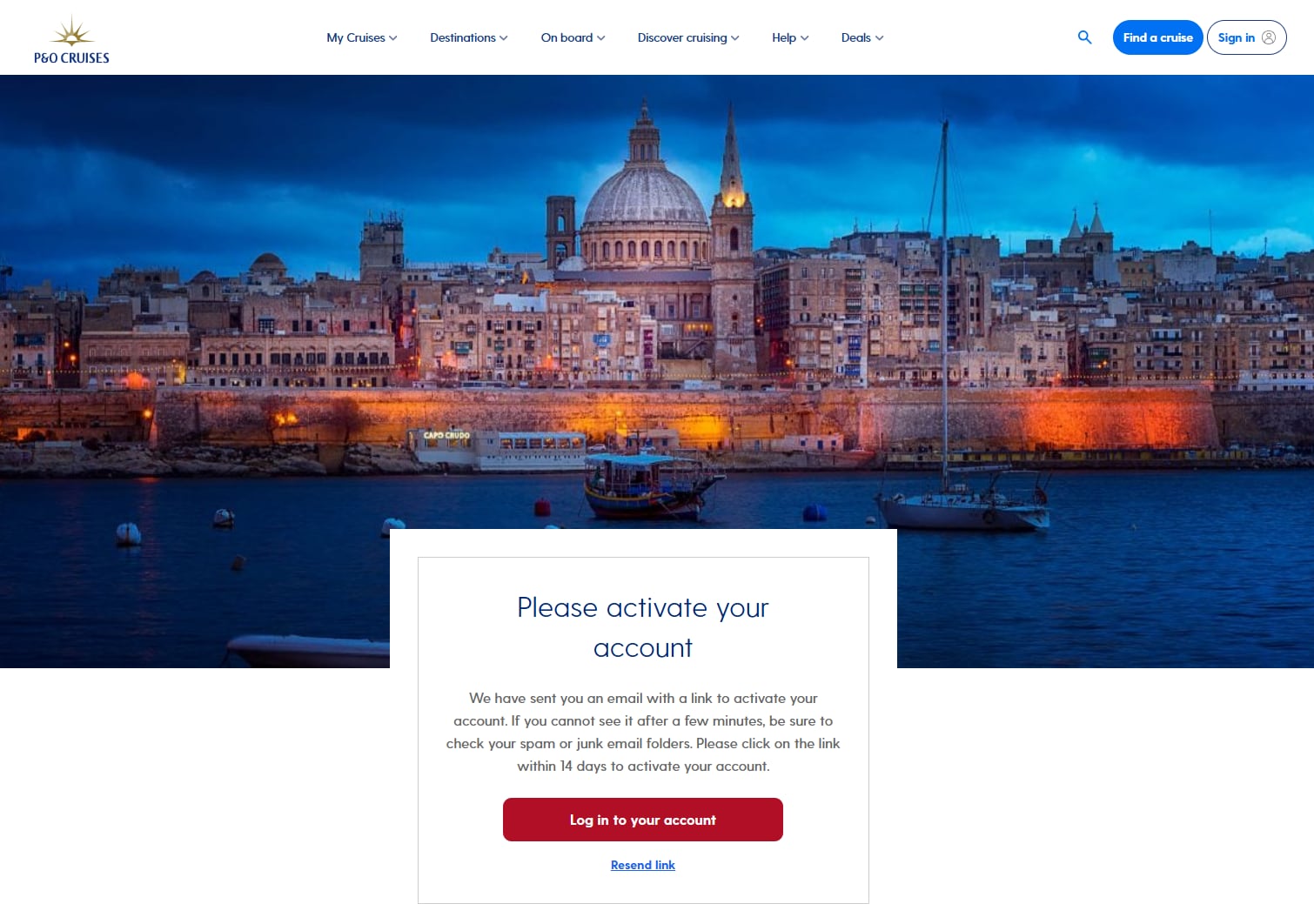Click the Discover cruising chevron arrow

click(735, 38)
